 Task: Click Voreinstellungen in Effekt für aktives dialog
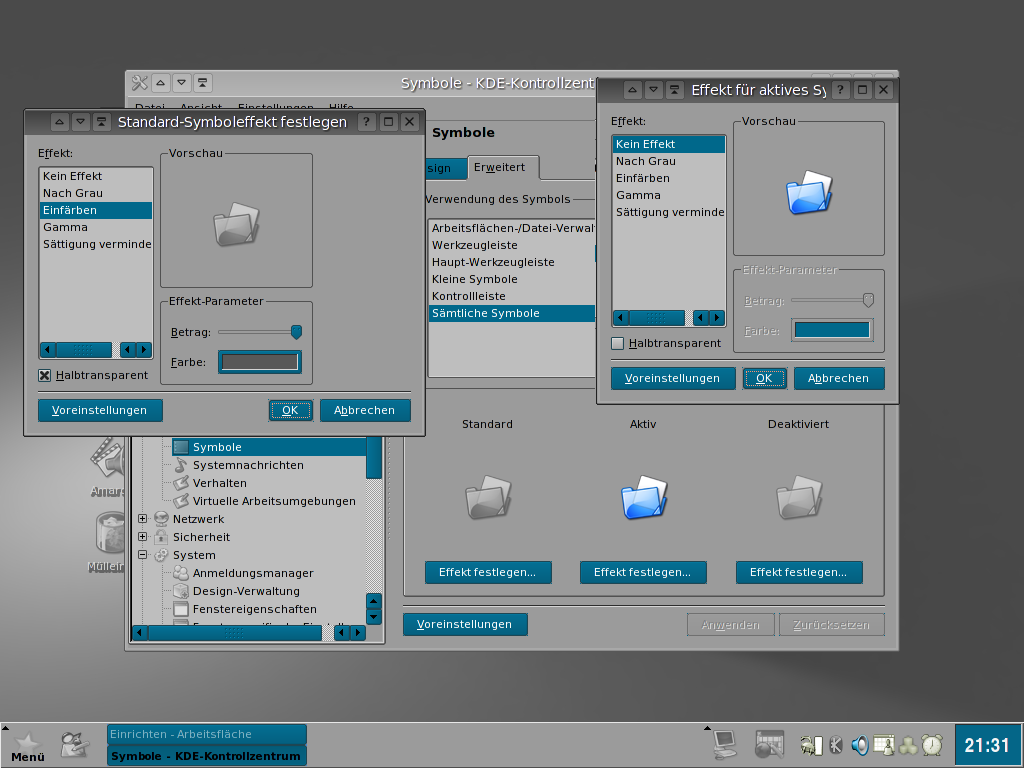tap(673, 378)
